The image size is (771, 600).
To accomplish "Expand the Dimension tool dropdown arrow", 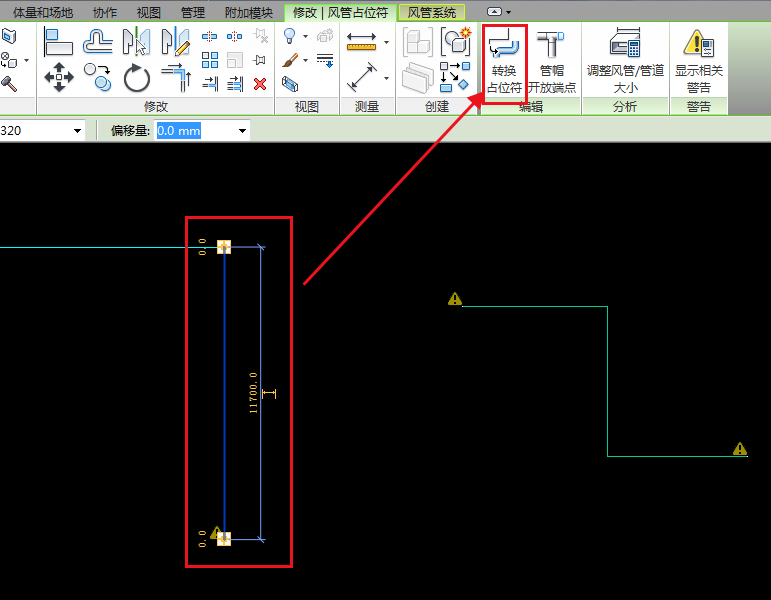I will click(x=386, y=78).
